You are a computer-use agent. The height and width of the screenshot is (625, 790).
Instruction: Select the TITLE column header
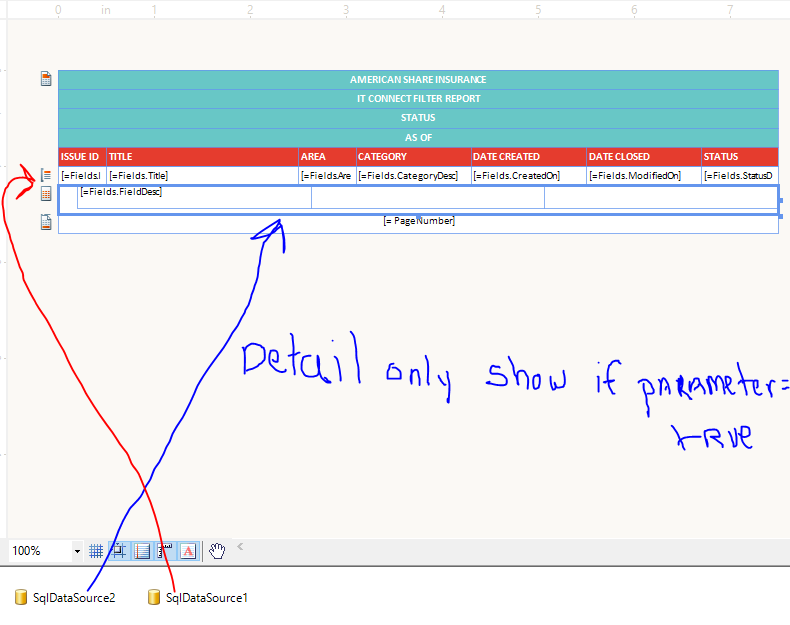(203, 157)
